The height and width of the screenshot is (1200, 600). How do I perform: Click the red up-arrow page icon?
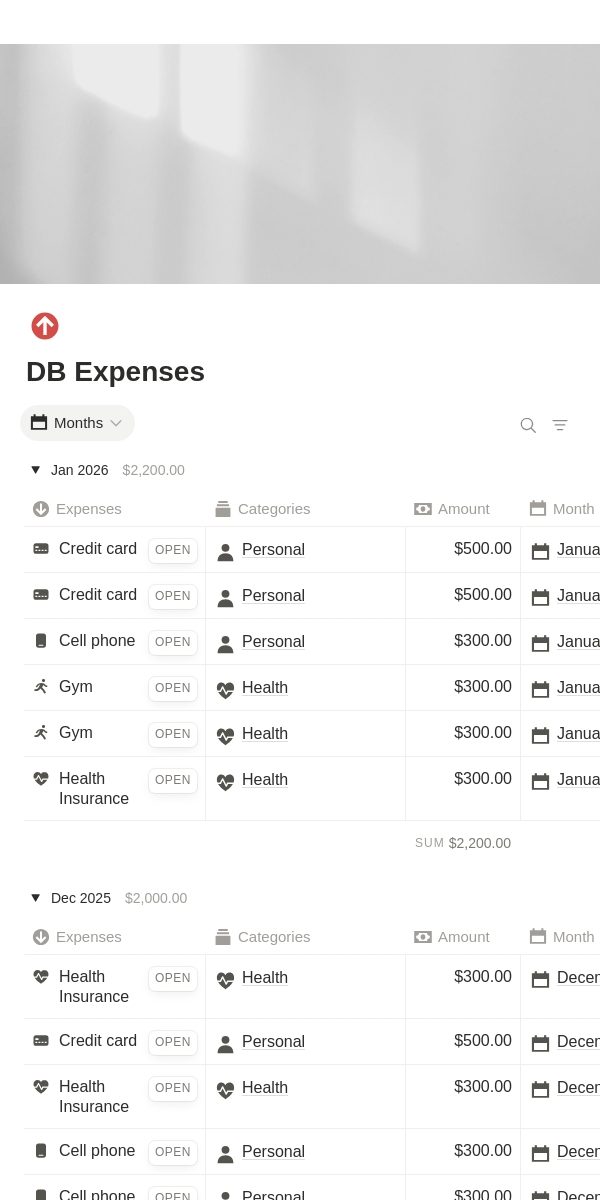[x=45, y=326]
